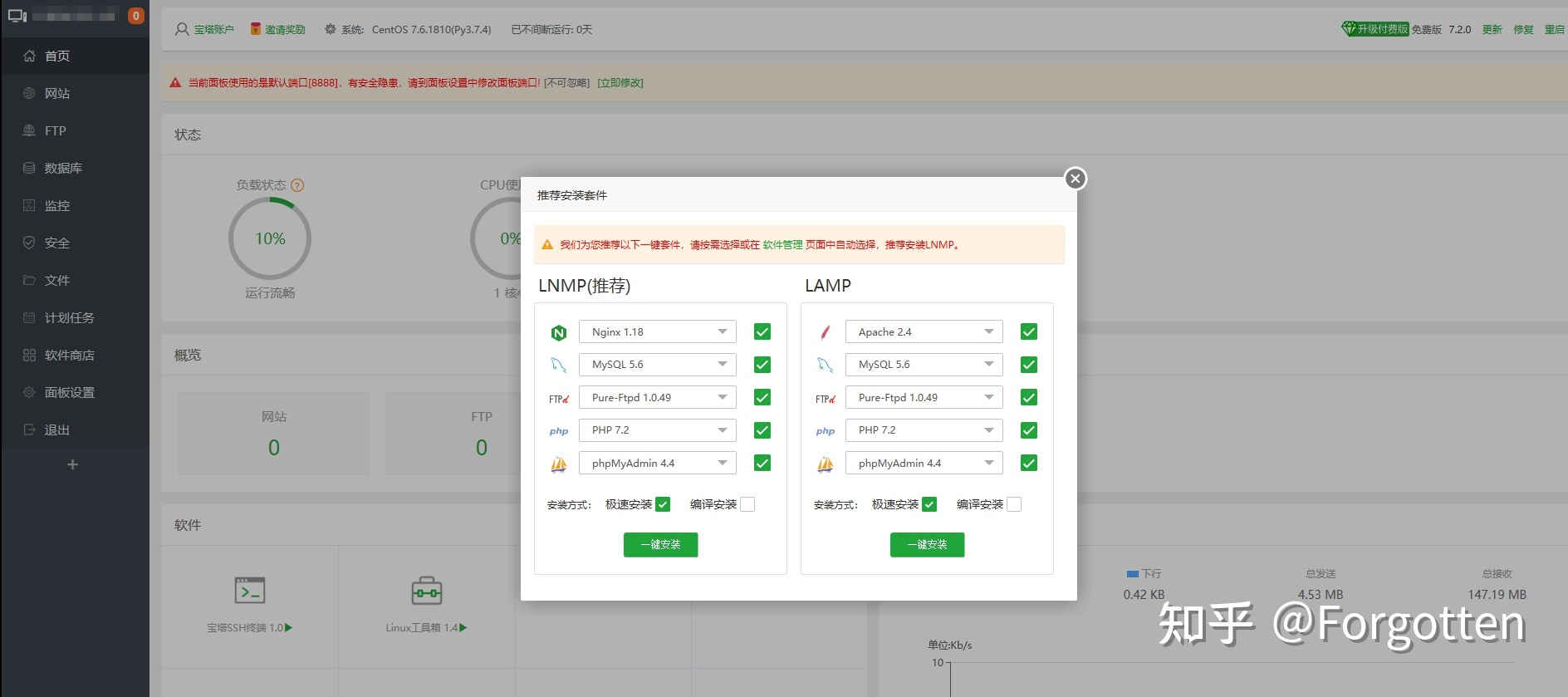
Task: Click the user account icon in top bar
Action: [x=182, y=29]
